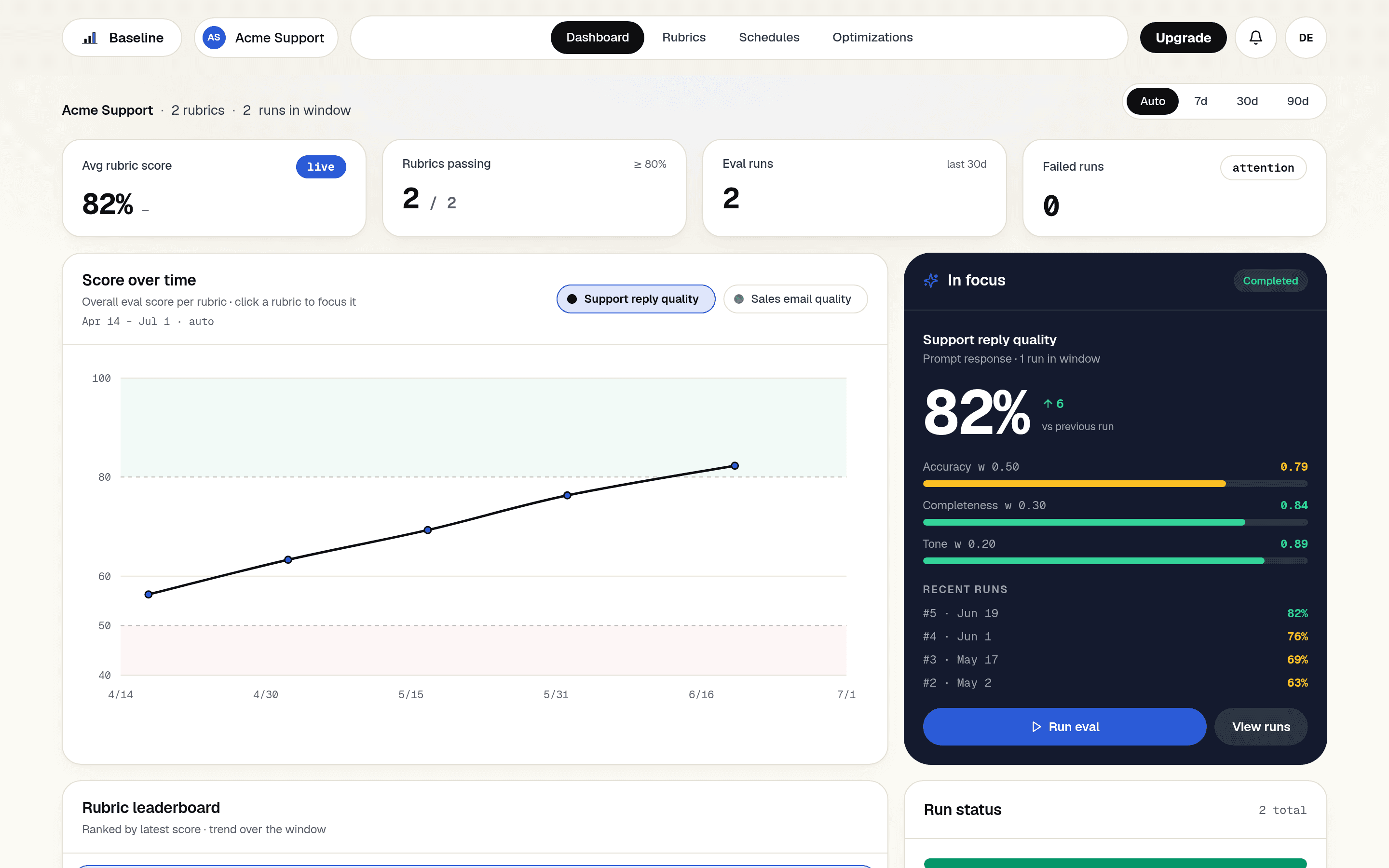This screenshot has height=868, width=1389.
Task: Open recent run #5 · Jun 19
Action: 1115,613
